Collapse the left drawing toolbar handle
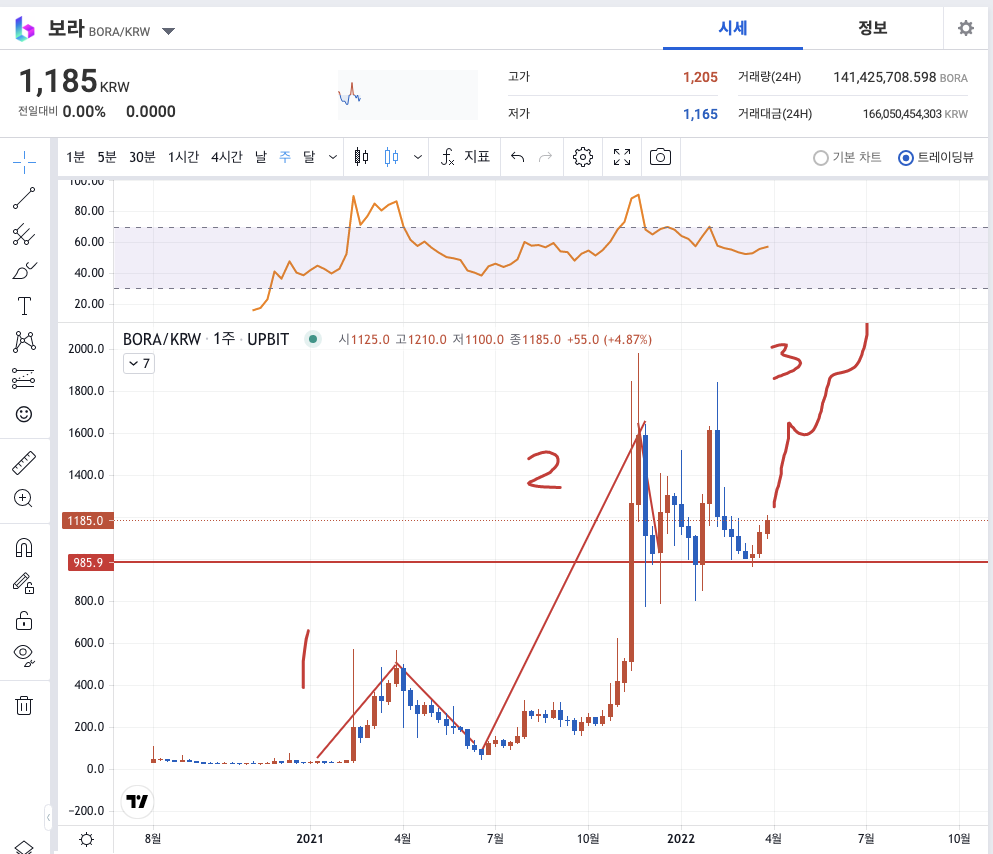 click(48, 818)
